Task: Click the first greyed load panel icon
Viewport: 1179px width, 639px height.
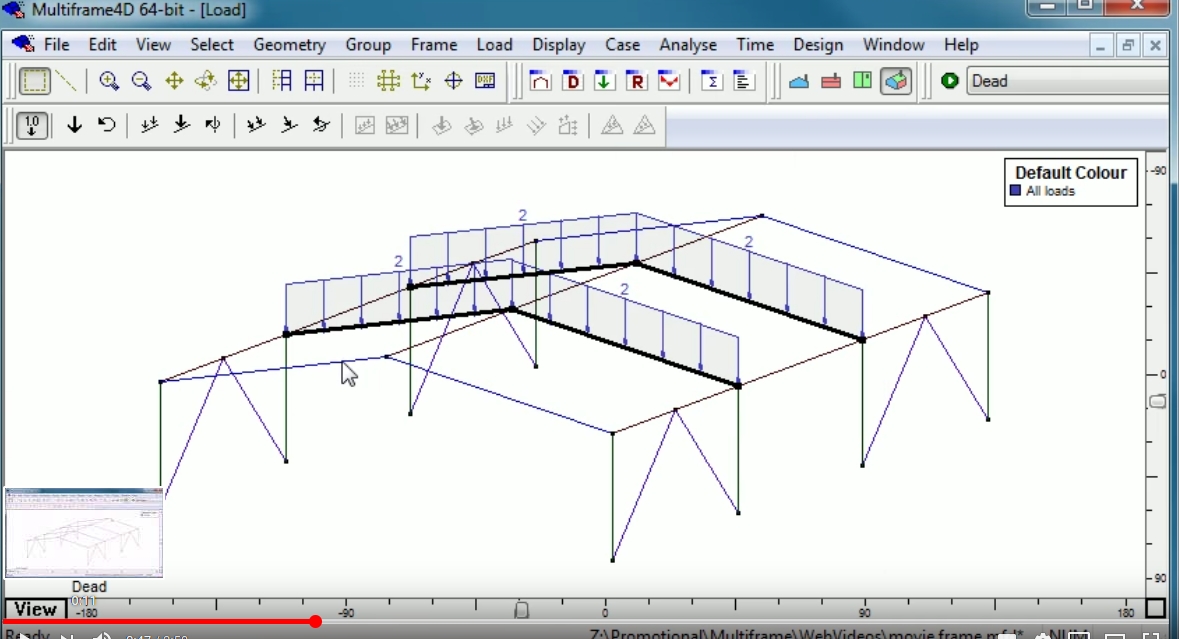Action: [365, 125]
